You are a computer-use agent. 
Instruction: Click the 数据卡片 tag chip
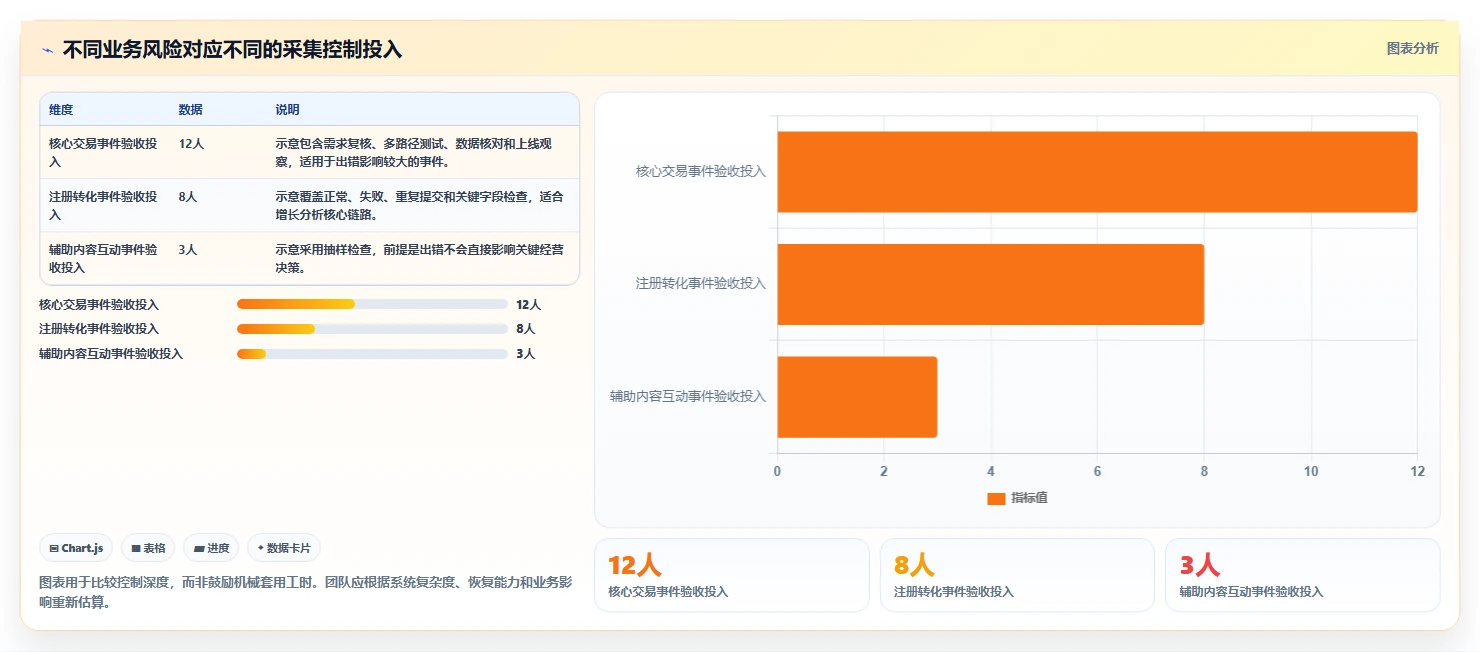(x=284, y=548)
